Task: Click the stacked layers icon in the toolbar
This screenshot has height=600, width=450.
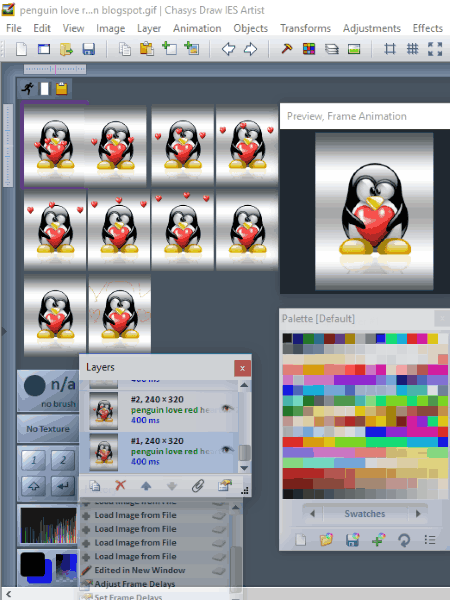Action: click(x=331, y=49)
